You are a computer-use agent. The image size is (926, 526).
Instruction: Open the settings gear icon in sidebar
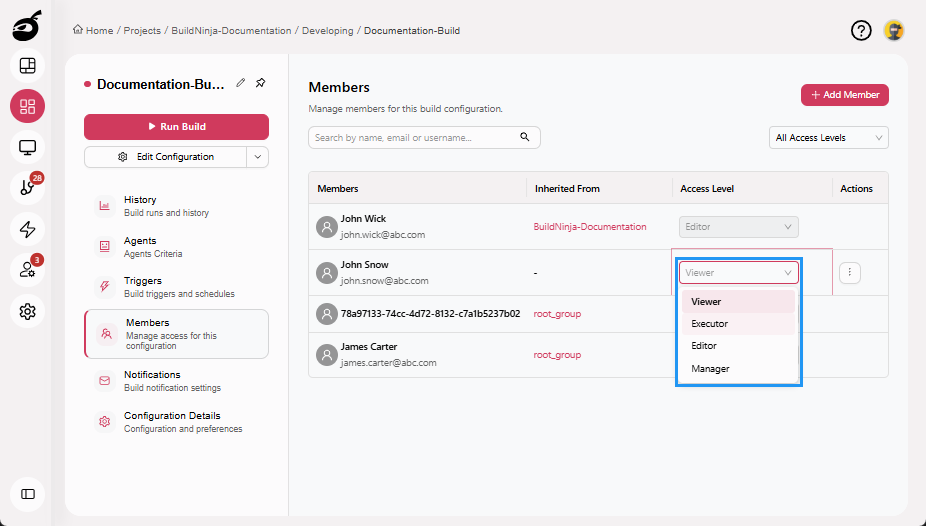[27, 311]
